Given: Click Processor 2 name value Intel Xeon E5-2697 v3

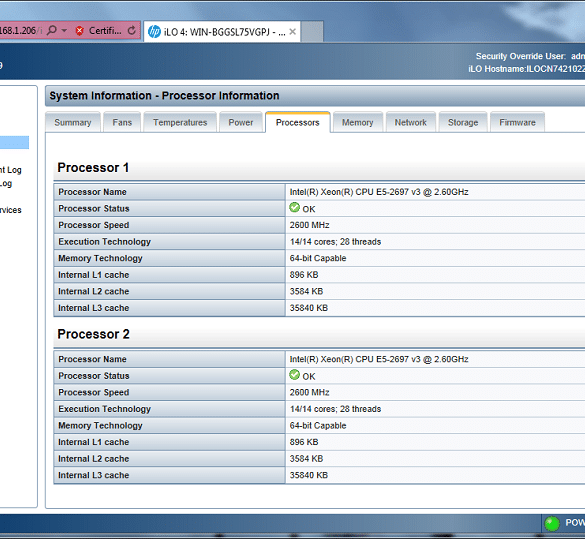Looking at the screenshot, I should (379, 359).
